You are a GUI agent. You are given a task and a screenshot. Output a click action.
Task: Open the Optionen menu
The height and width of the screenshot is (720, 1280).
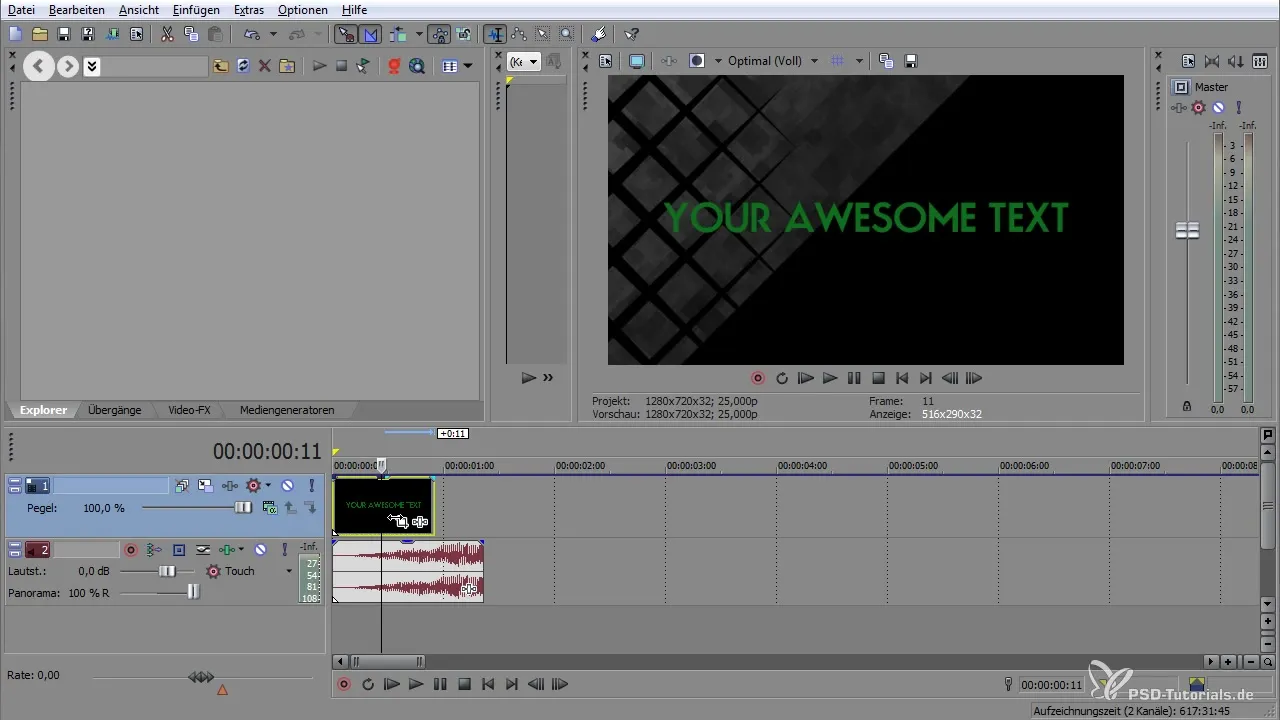point(302,9)
